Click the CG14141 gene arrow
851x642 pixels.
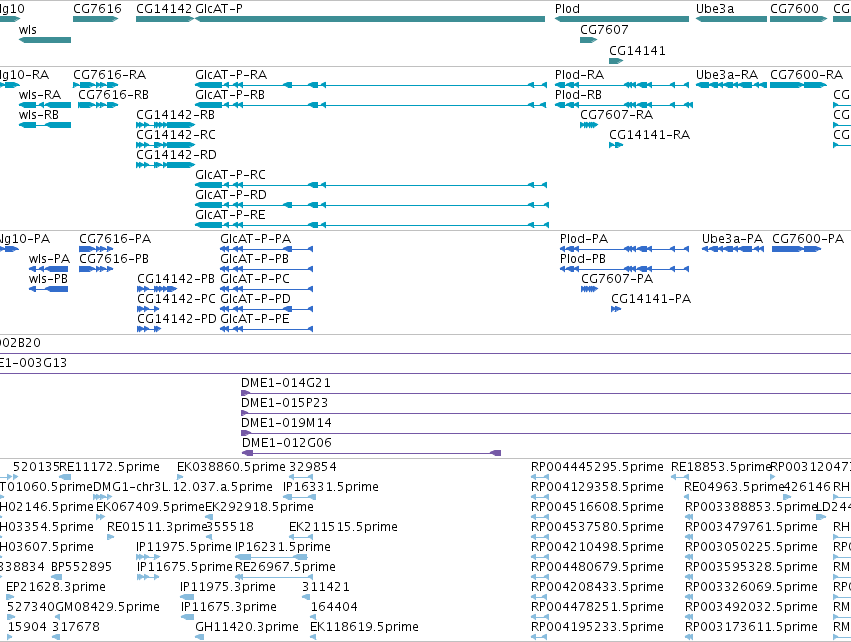point(615,61)
